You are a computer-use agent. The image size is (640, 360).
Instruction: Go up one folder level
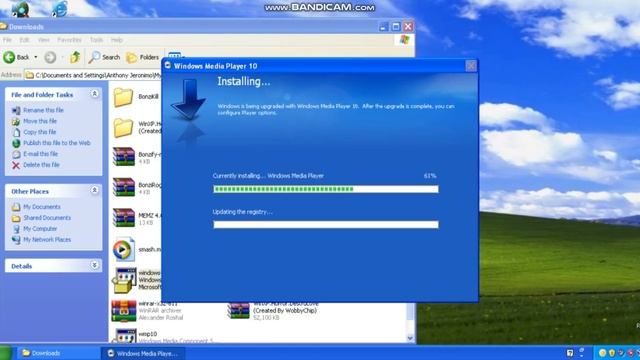tap(75, 57)
